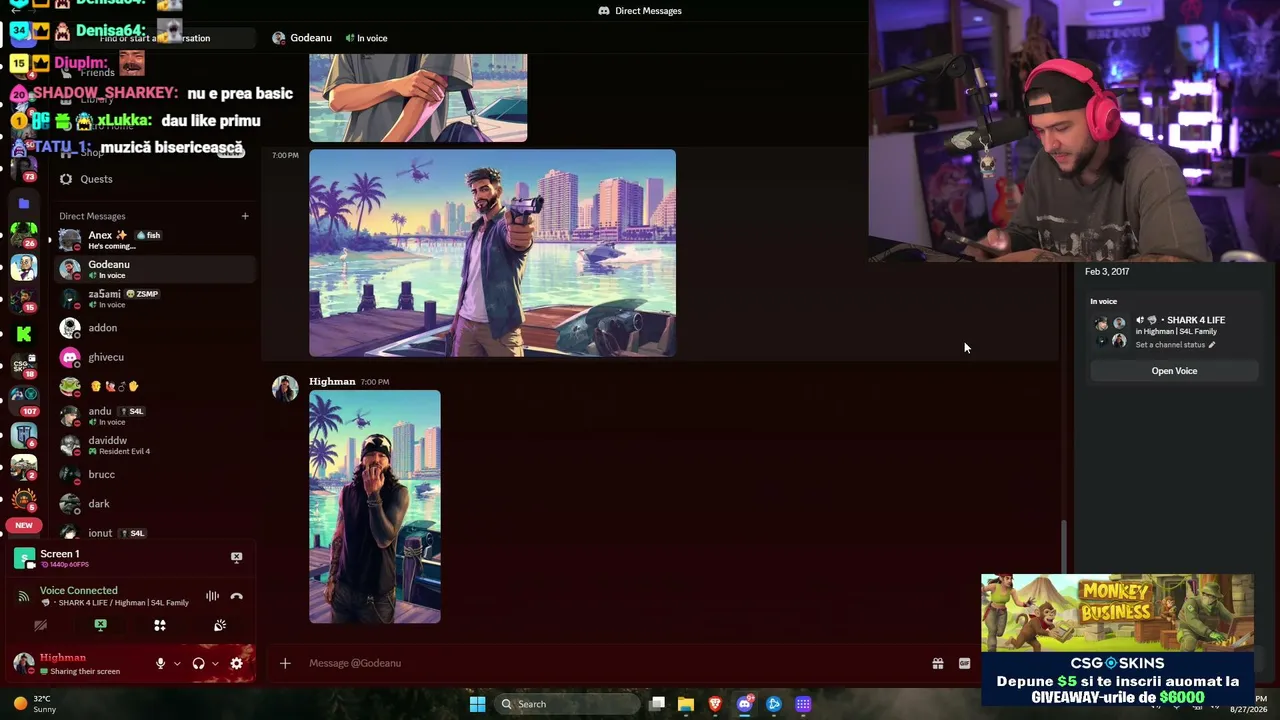Create a new direct message
The height and width of the screenshot is (720, 1280).
point(245,216)
